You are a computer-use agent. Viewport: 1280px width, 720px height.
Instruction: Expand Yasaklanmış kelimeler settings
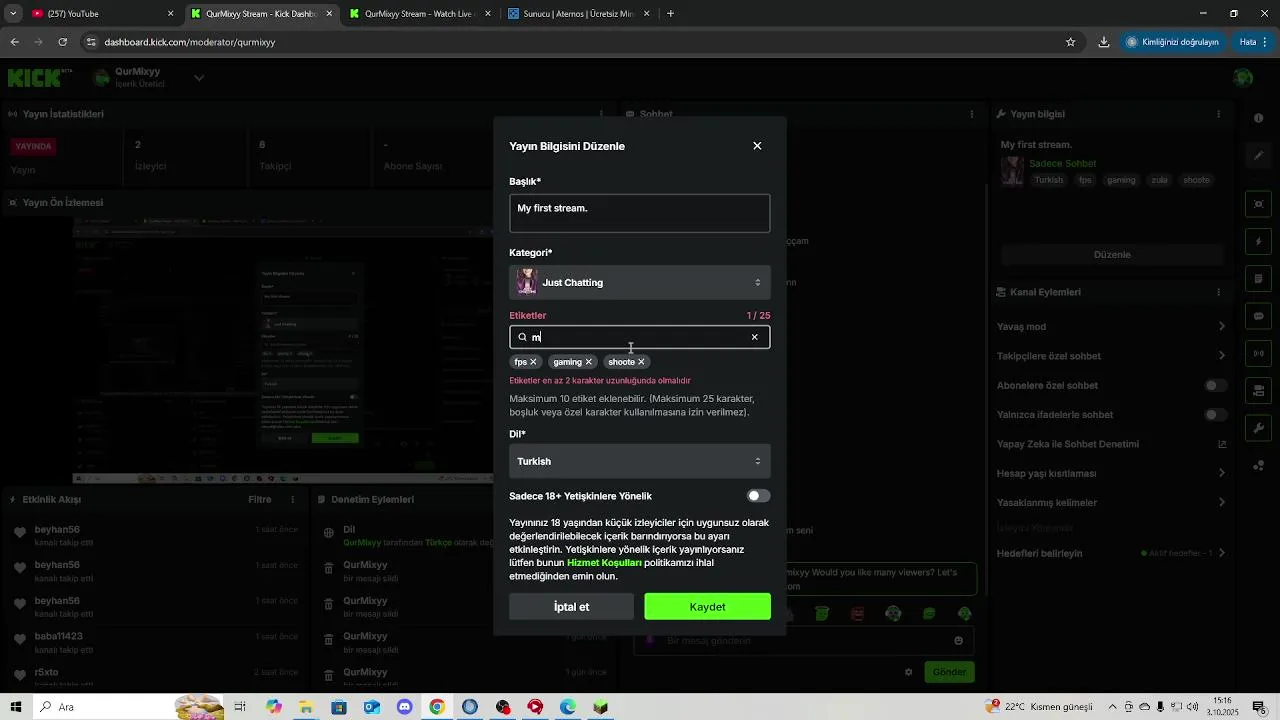[x=1221, y=502]
